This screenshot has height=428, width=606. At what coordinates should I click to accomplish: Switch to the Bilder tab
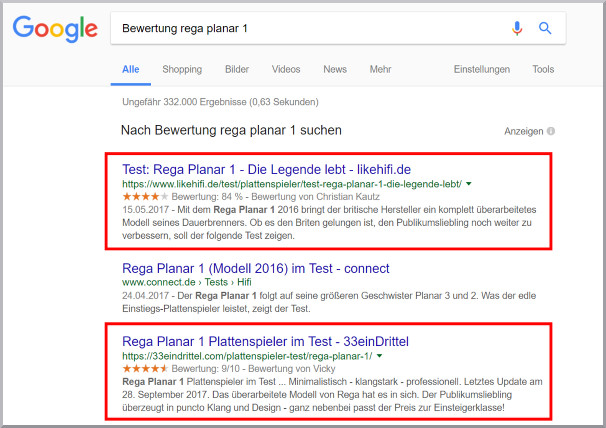pyautogui.click(x=237, y=69)
